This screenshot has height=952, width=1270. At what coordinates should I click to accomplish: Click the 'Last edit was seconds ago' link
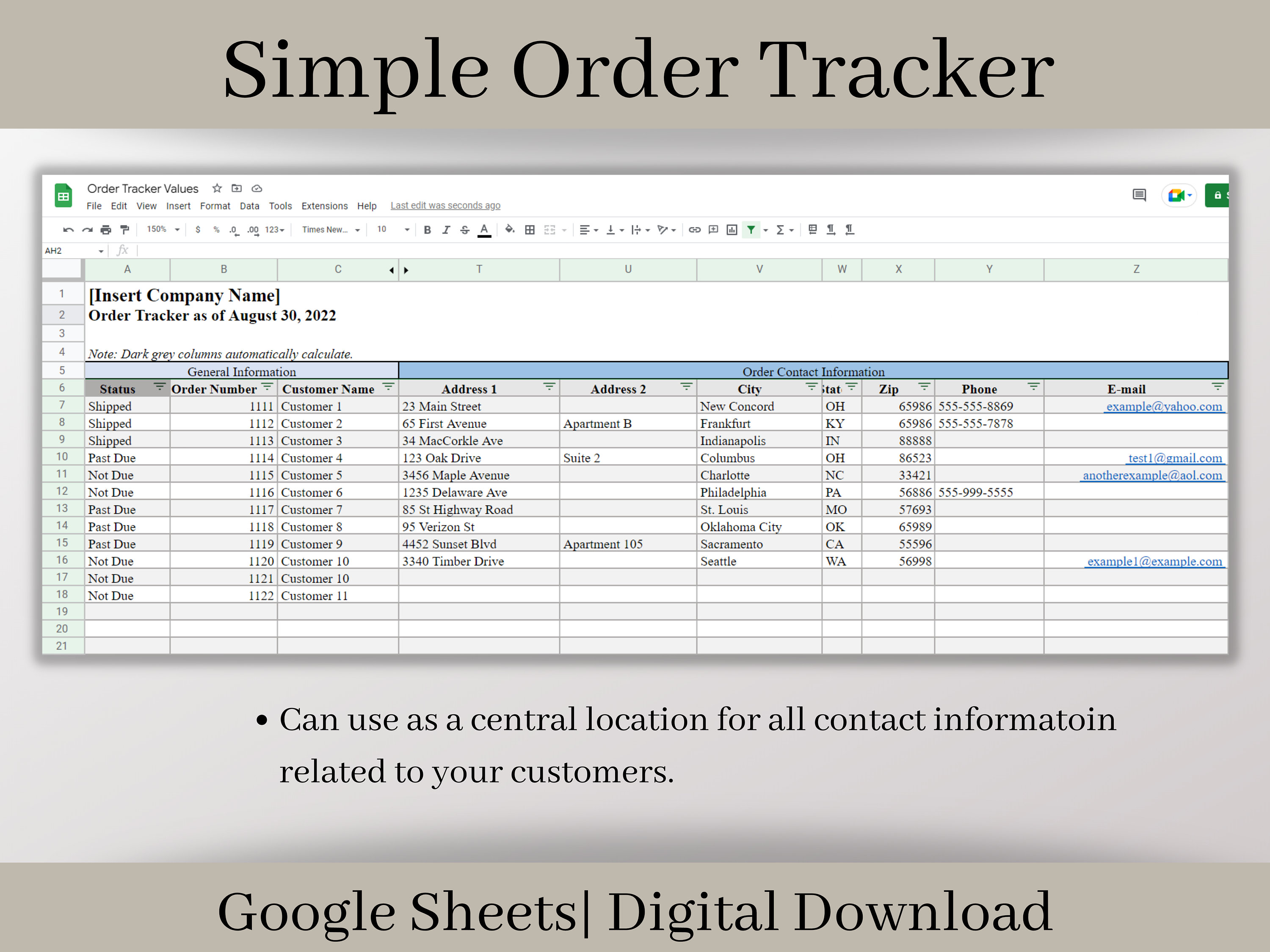click(x=445, y=205)
